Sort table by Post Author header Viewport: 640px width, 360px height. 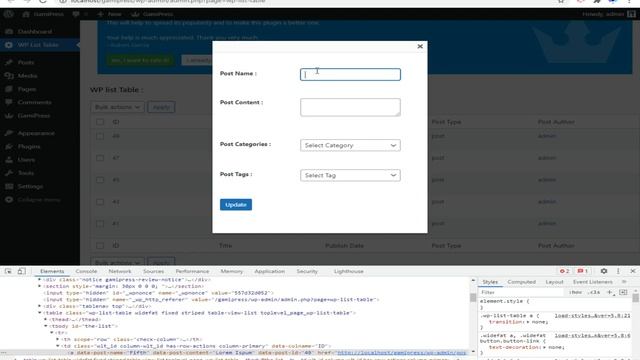point(556,122)
